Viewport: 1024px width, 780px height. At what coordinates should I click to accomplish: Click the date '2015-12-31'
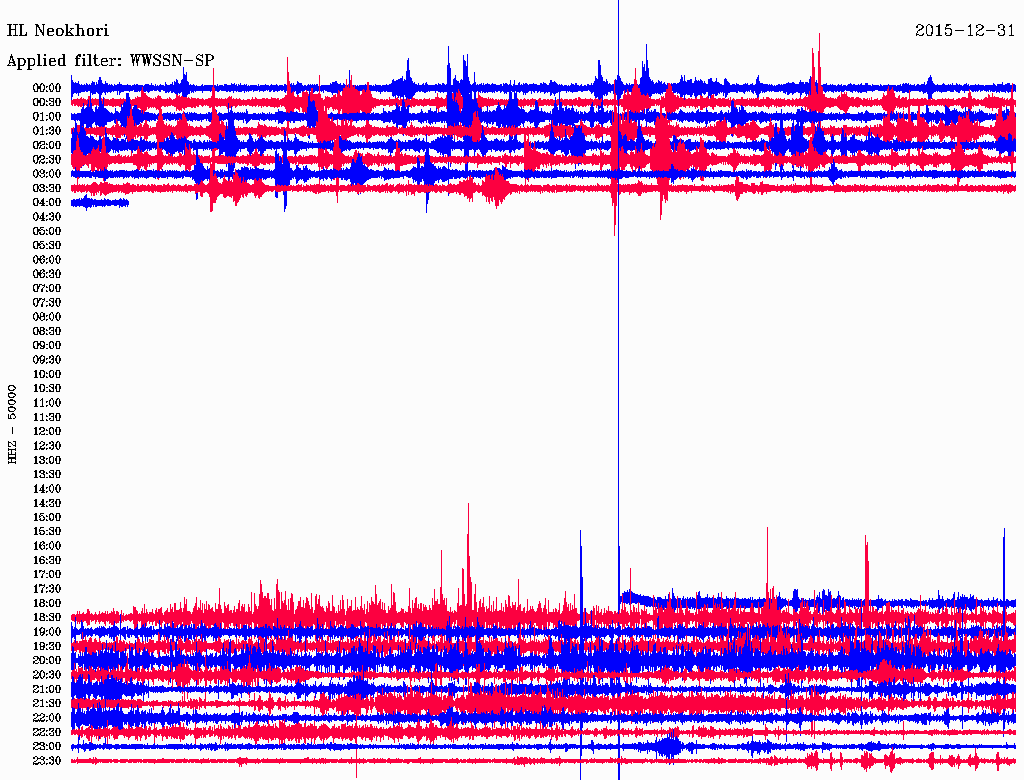[x=965, y=31]
